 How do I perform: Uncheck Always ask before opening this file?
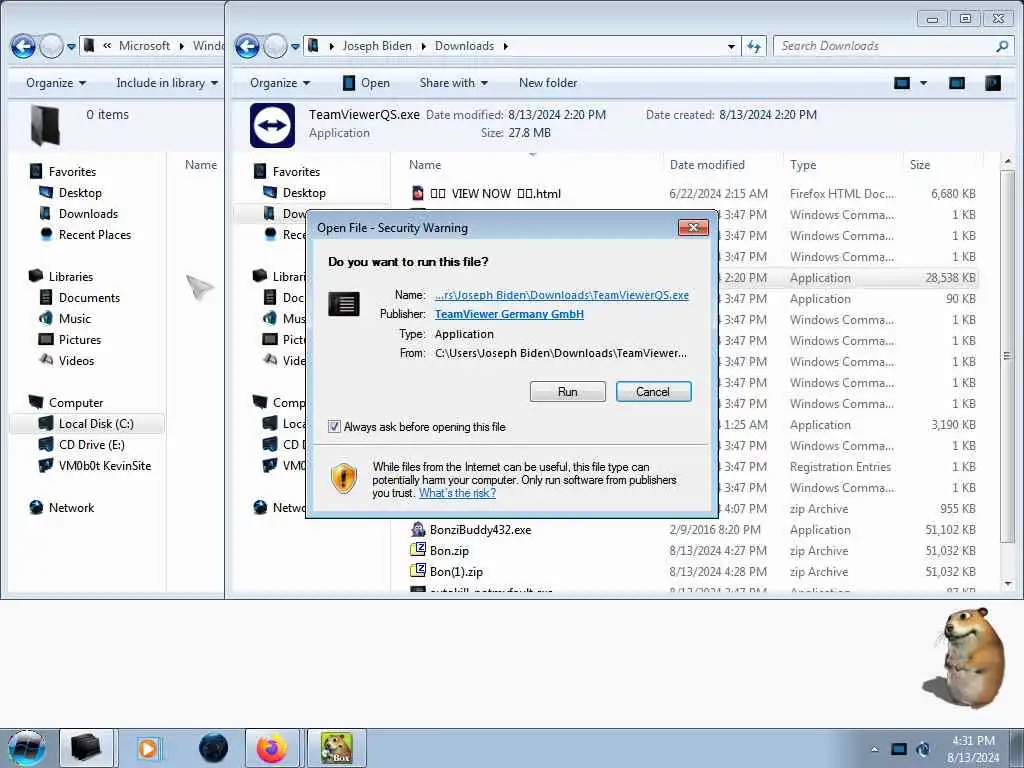[x=334, y=427]
